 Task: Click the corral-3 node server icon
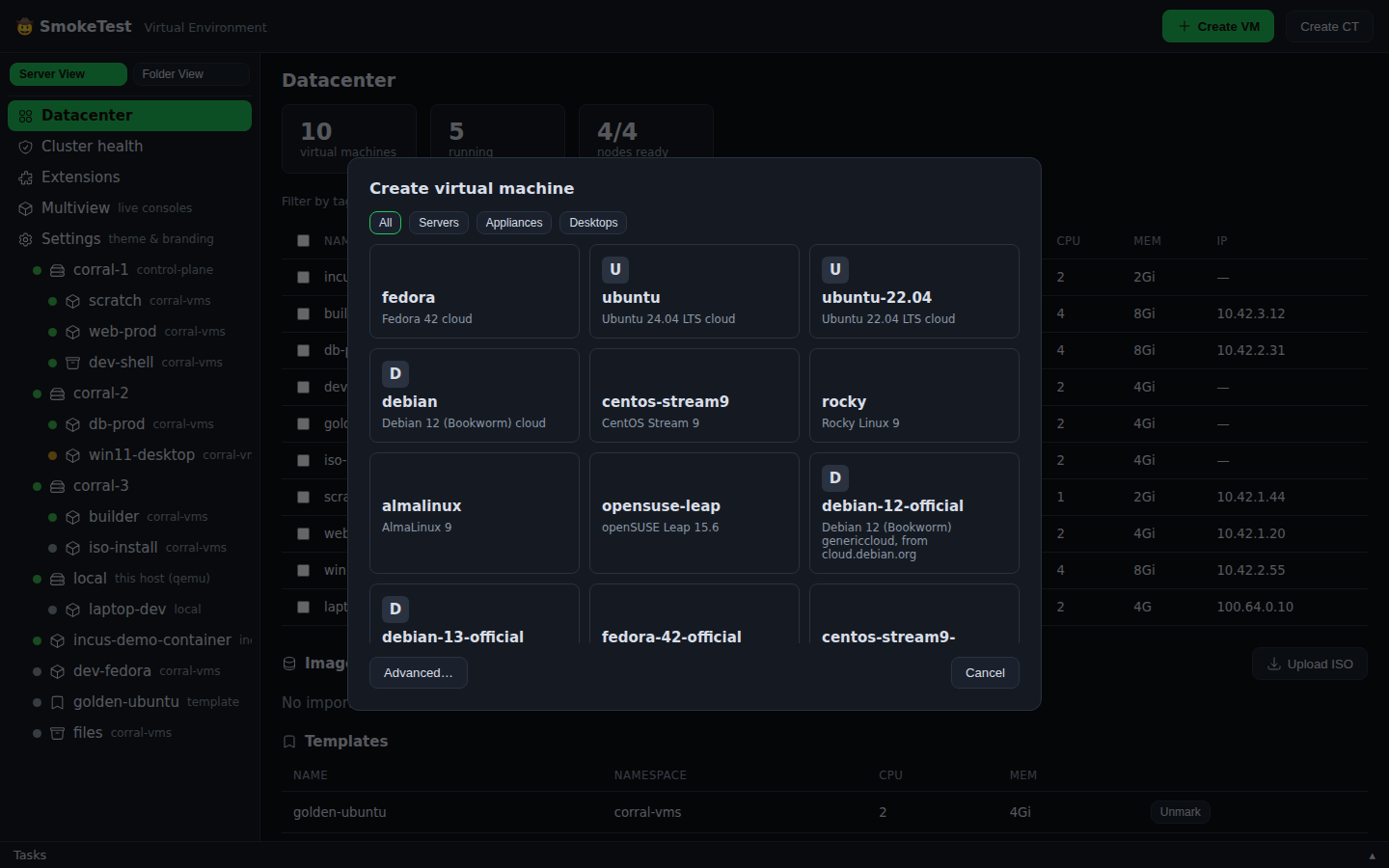(58, 486)
